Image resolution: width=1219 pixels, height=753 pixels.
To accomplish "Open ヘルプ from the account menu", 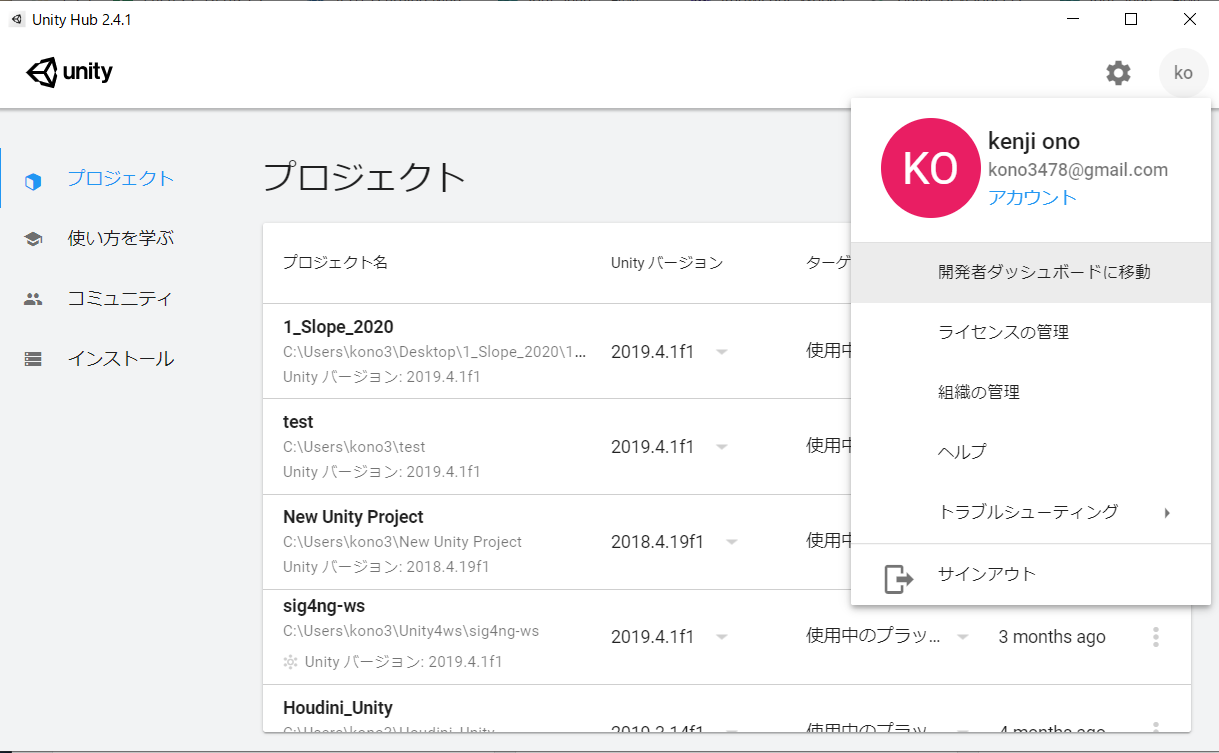I will click(x=1031, y=452).
